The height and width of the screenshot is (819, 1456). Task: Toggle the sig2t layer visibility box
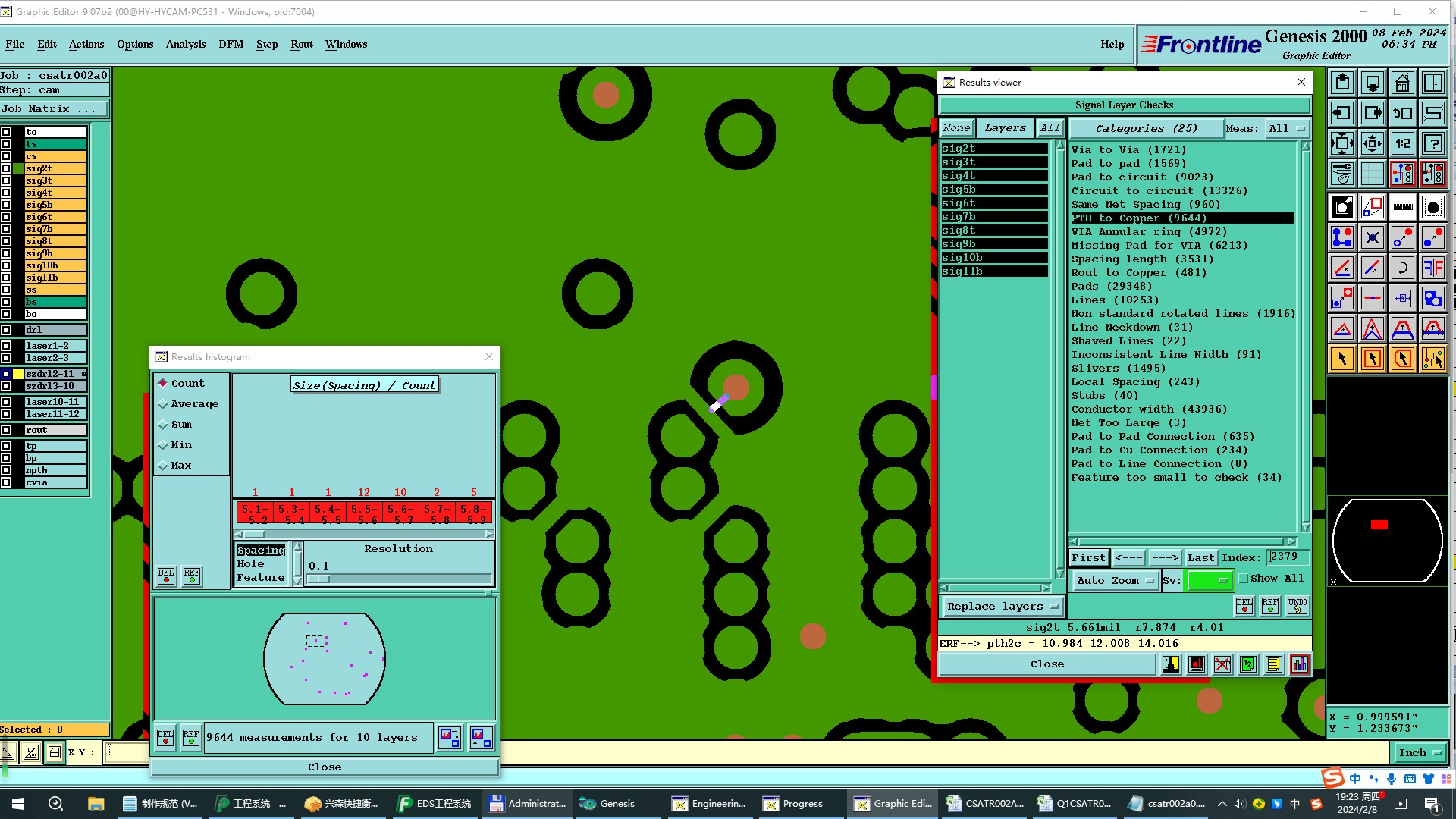click(6, 168)
